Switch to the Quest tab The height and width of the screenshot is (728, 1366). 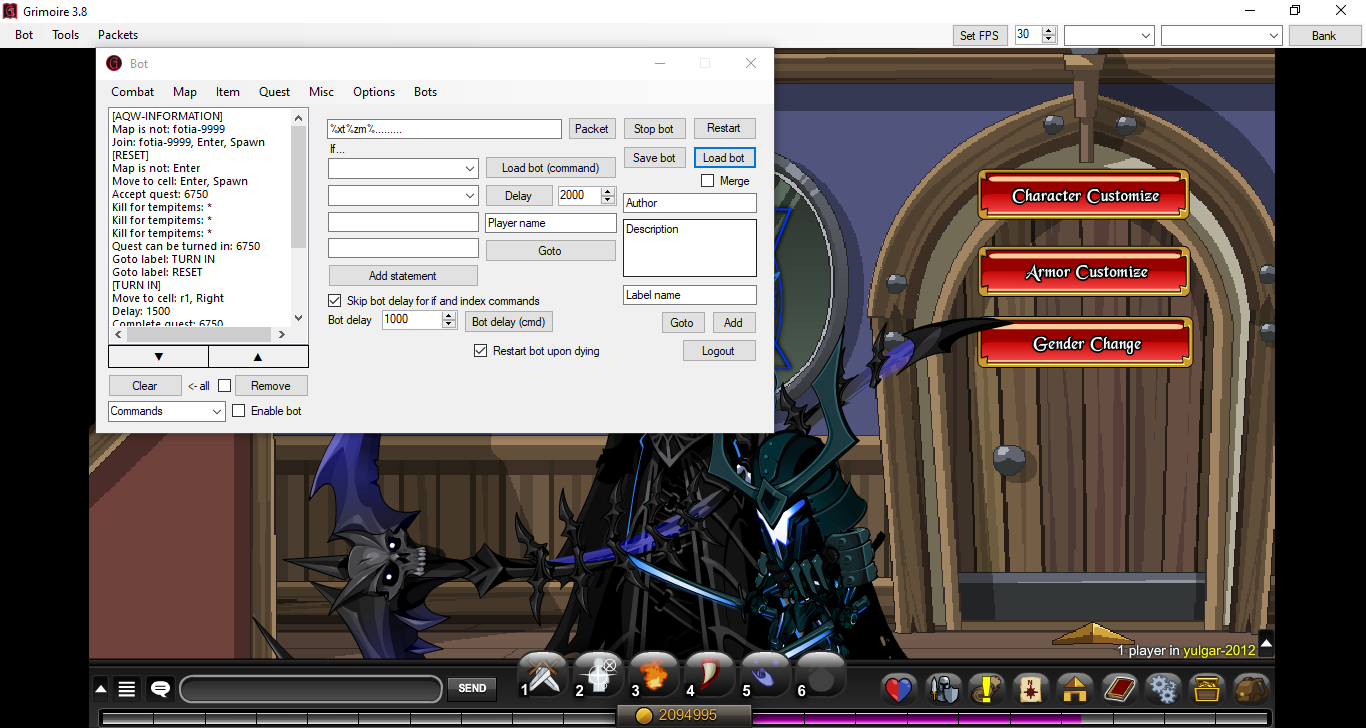[x=274, y=91]
